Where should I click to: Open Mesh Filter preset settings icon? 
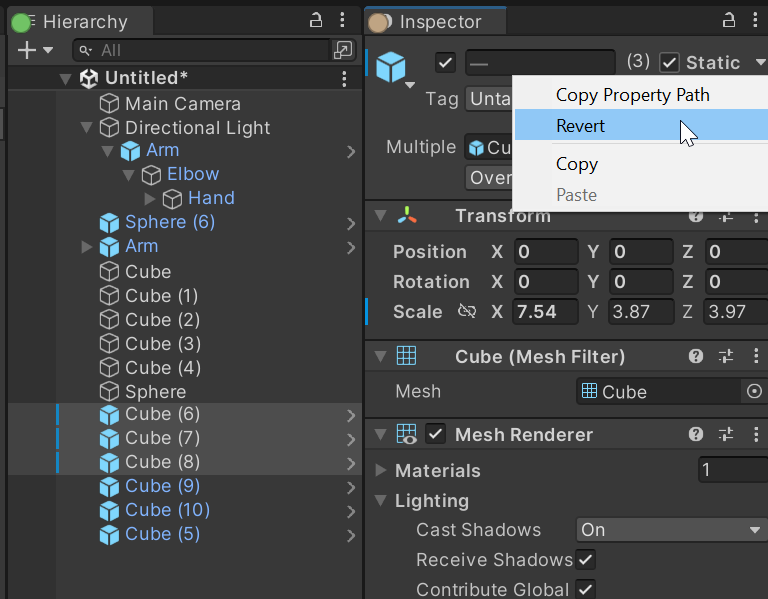click(726, 357)
